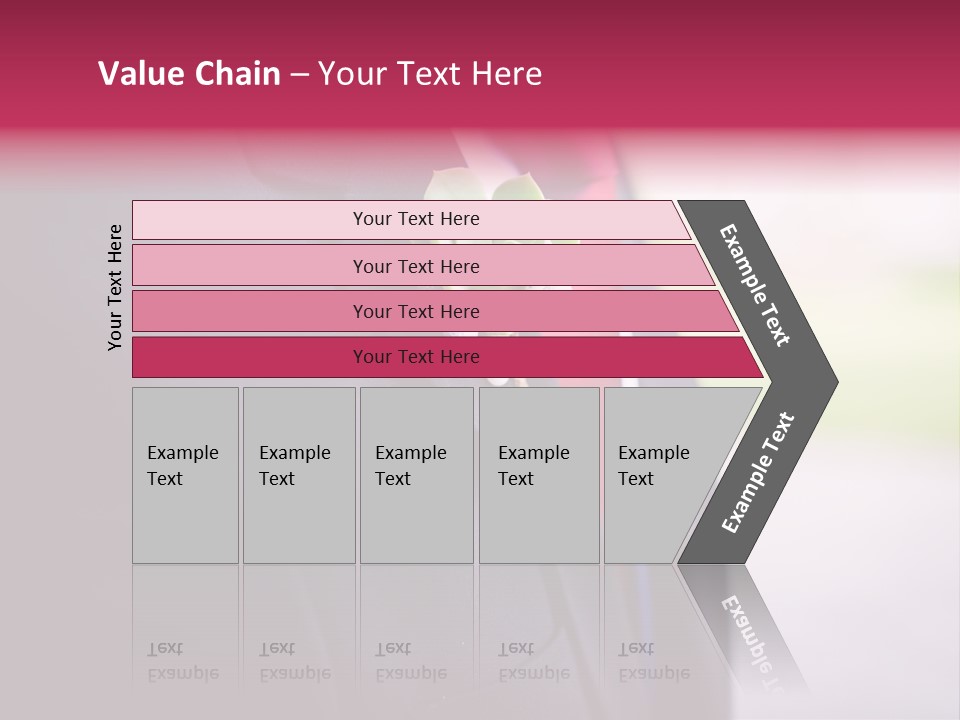Select the lower dark arrow 'Example Text' segment
Screen dimensions: 960x720
(x=757, y=472)
